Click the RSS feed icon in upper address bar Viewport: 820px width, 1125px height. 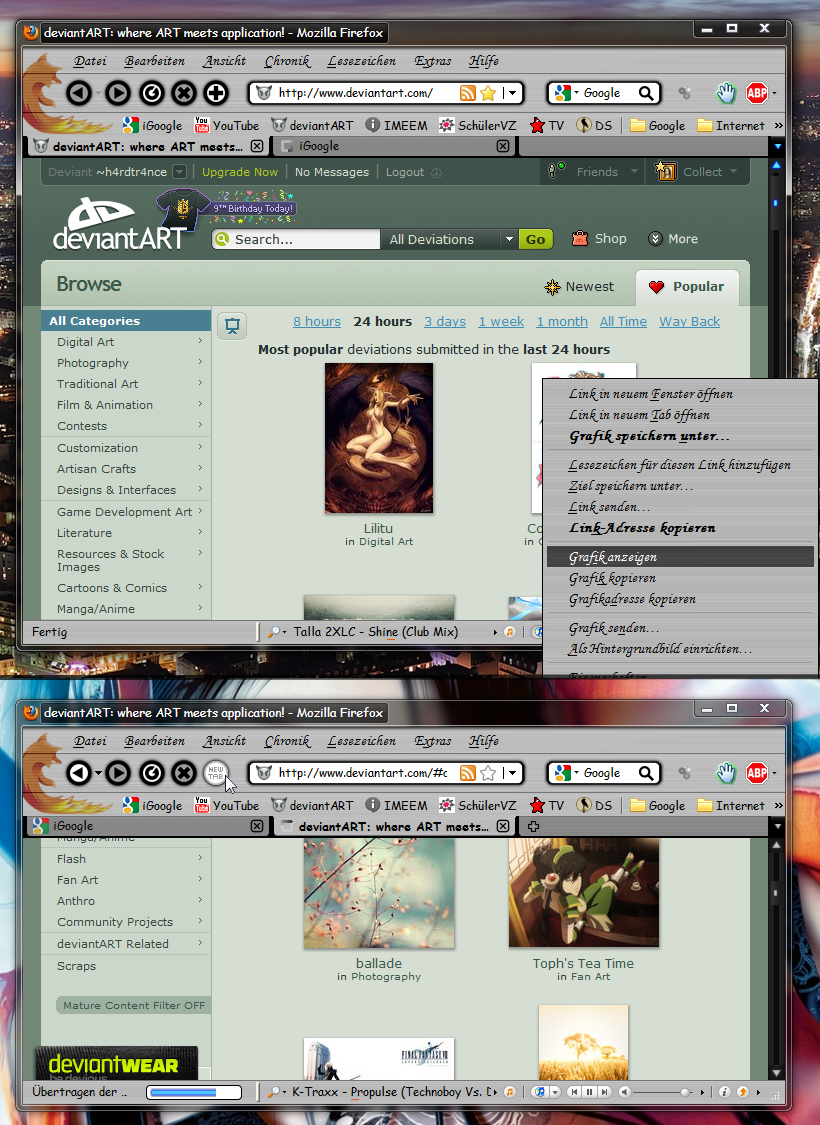(467, 93)
